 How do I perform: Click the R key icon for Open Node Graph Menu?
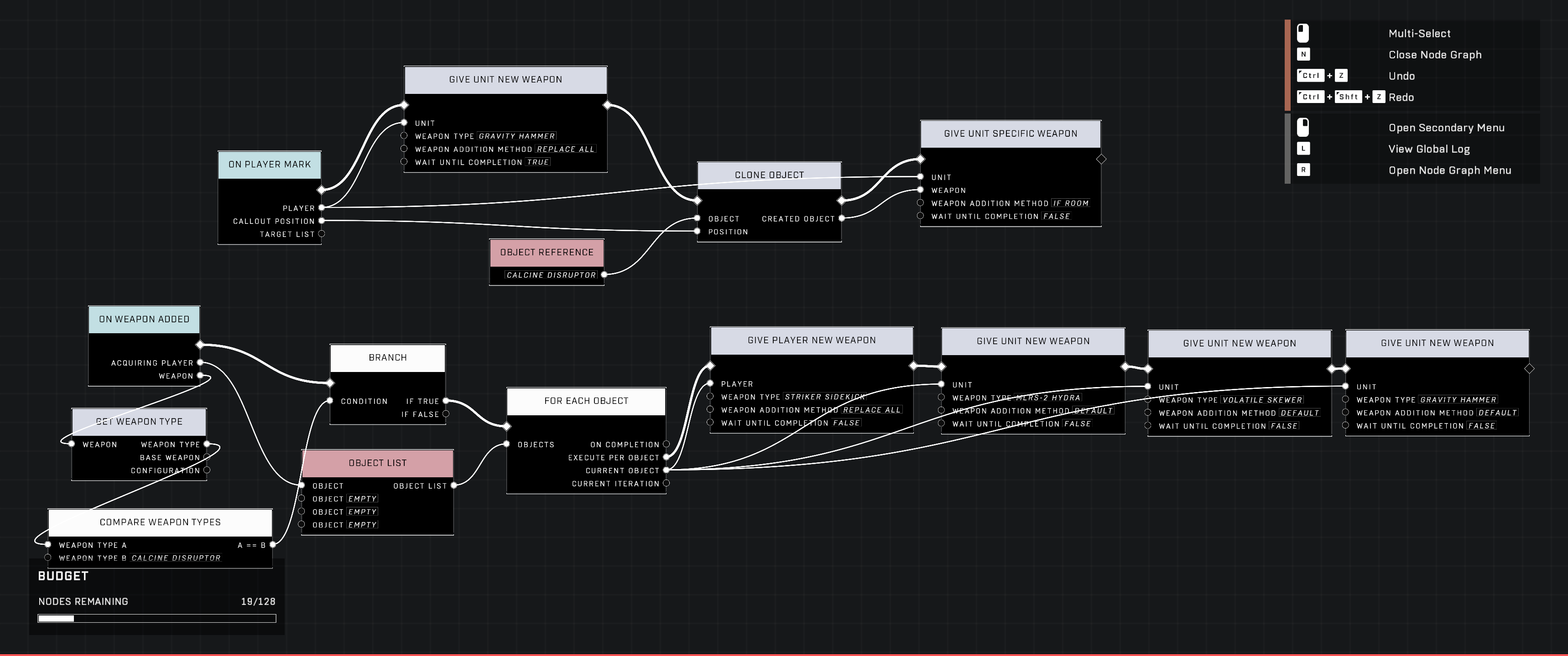[1303, 170]
